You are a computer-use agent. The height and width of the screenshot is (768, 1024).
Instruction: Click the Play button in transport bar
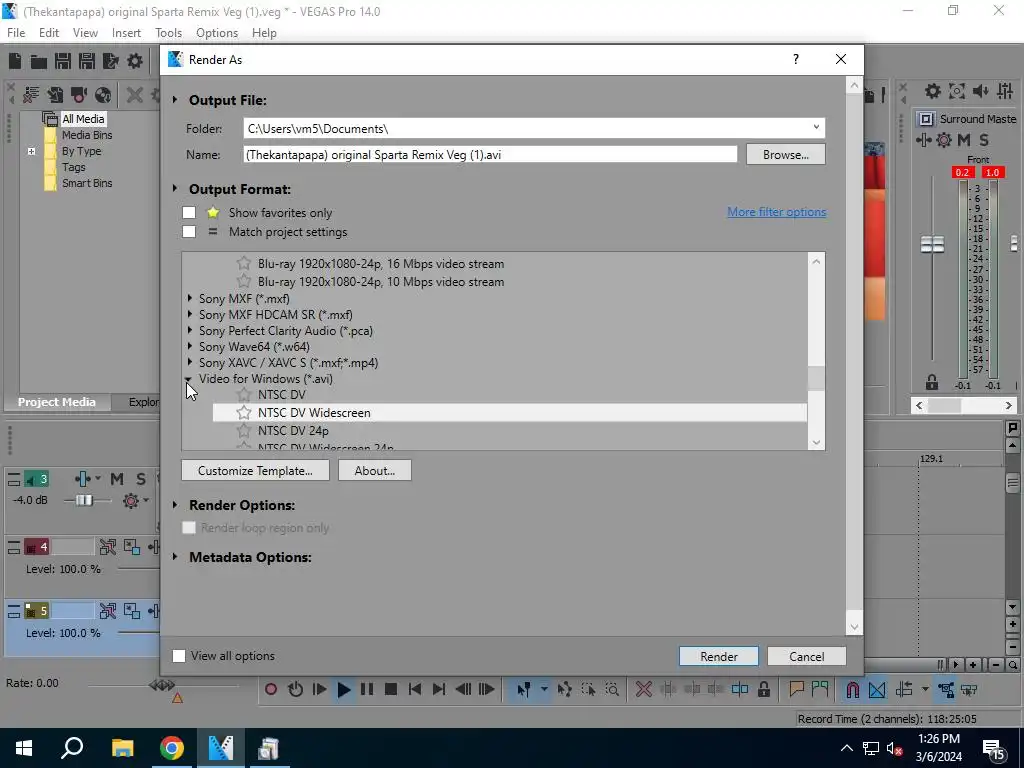pyautogui.click(x=344, y=689)
